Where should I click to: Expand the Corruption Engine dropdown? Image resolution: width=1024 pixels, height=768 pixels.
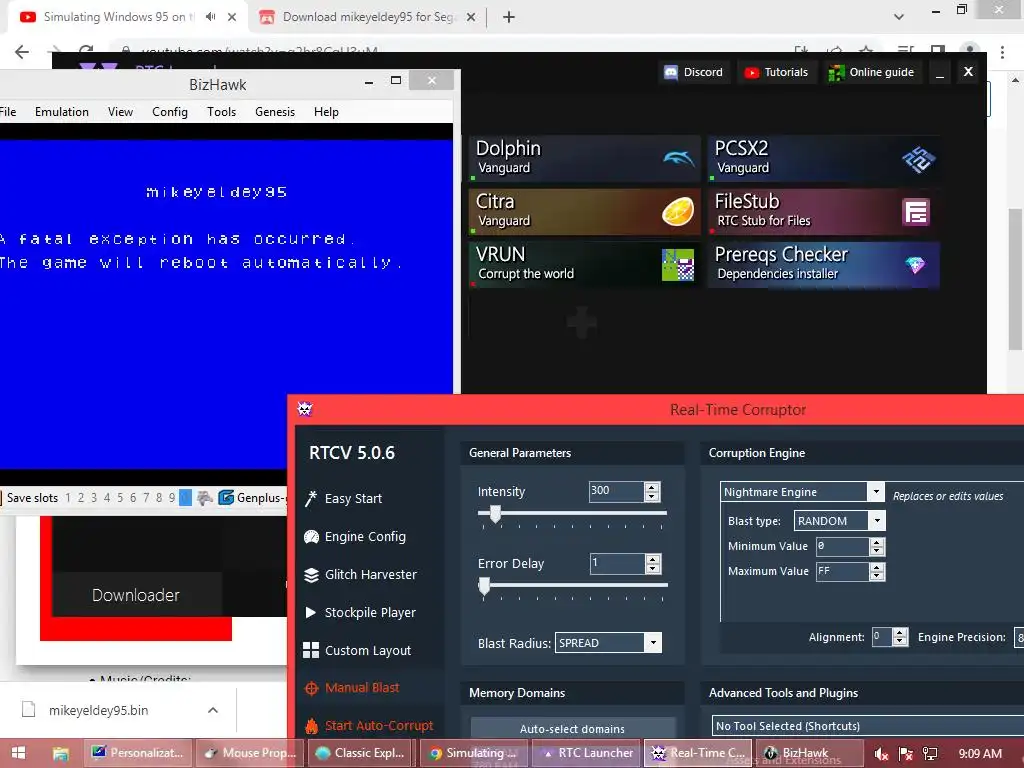(x=876, y=491)
